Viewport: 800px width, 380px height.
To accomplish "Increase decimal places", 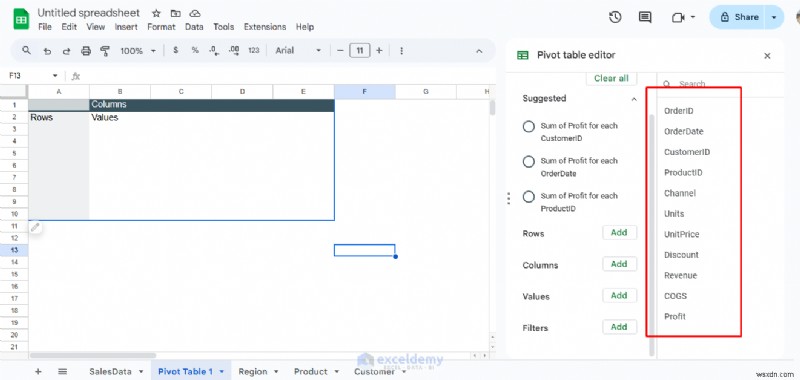I will (234, 50).
